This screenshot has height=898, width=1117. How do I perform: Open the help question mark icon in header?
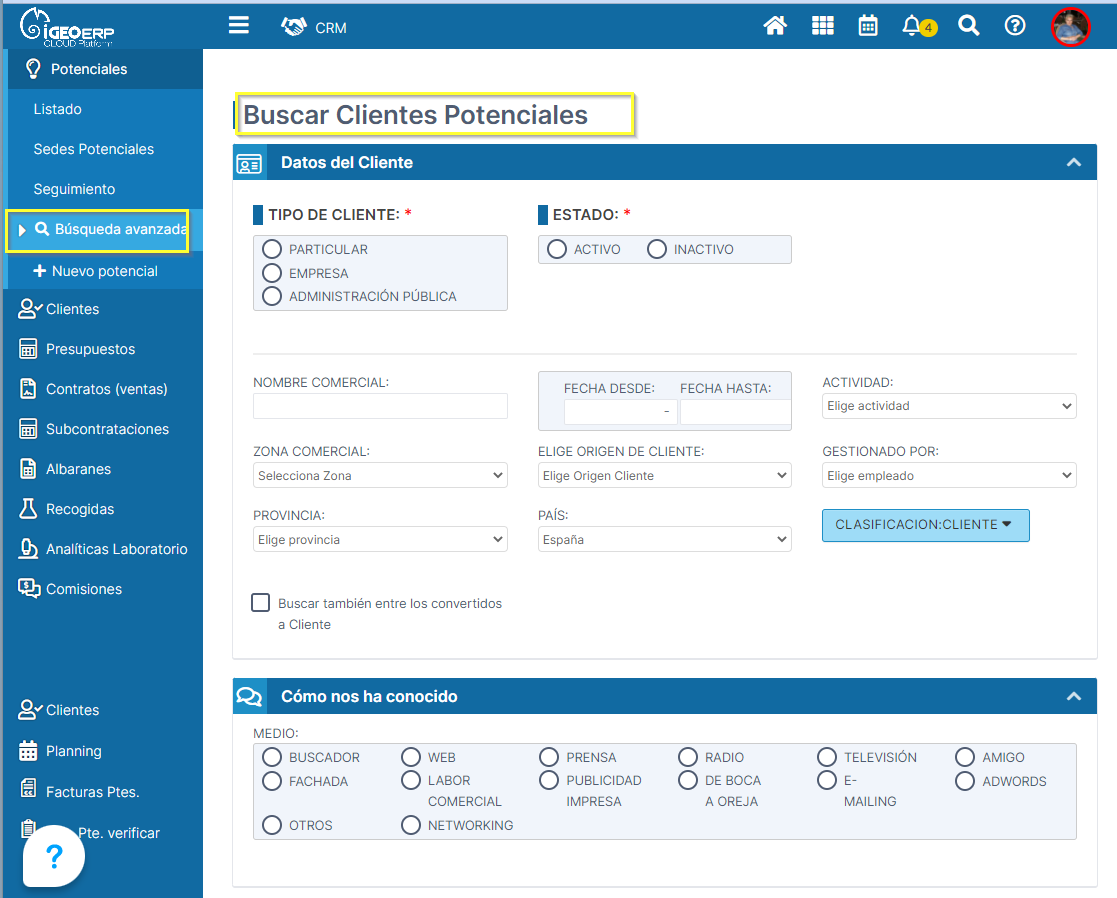point(1015,26)
